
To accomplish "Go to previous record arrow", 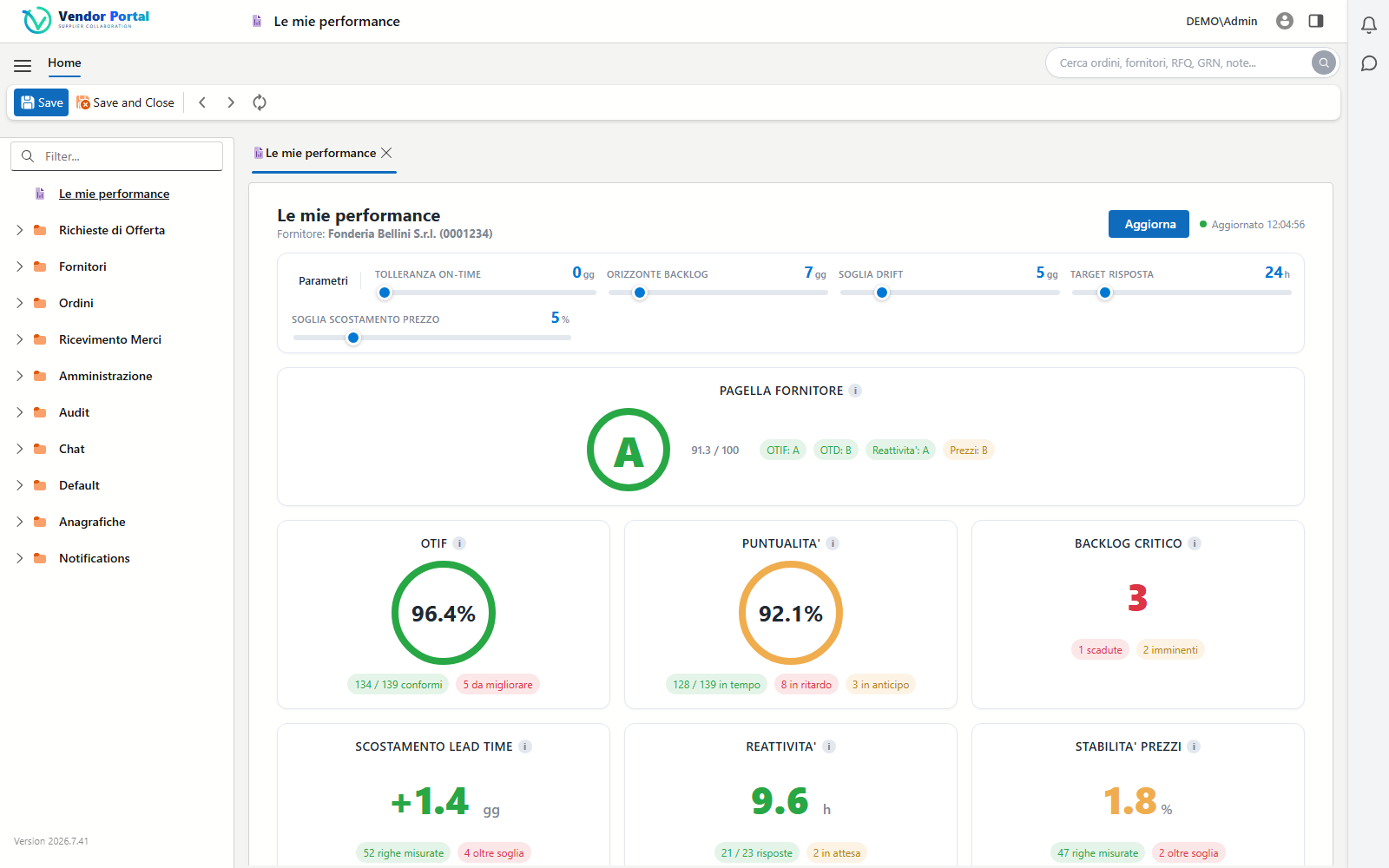I will [x=202, y=102].
